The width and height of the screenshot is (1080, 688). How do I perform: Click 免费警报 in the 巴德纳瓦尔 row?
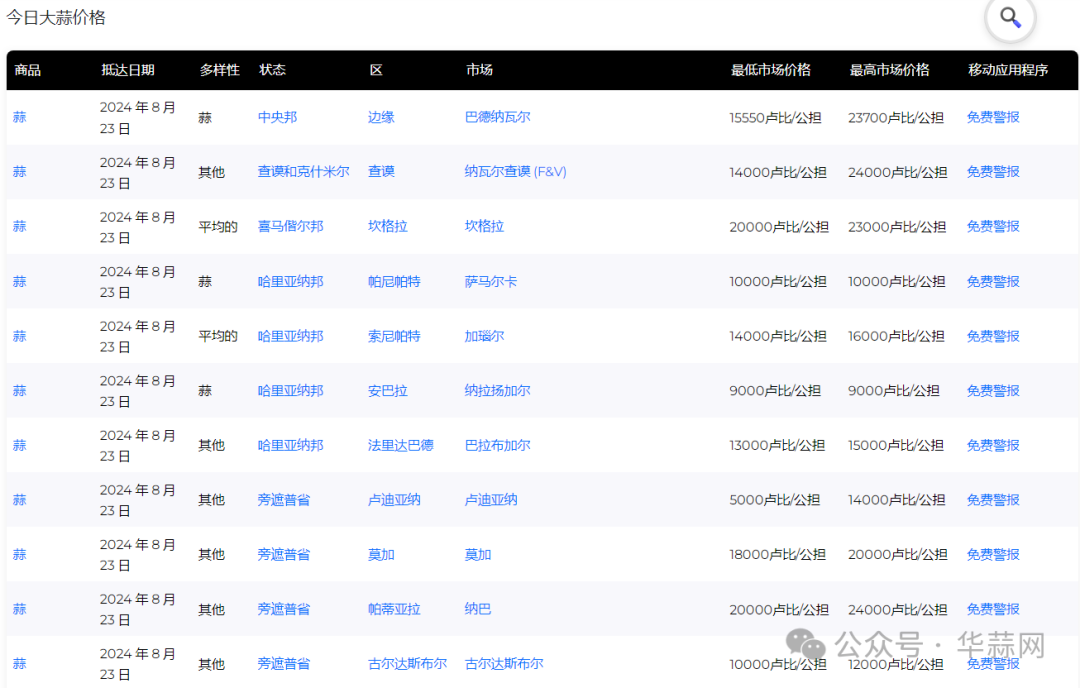[x=993, y=117]
